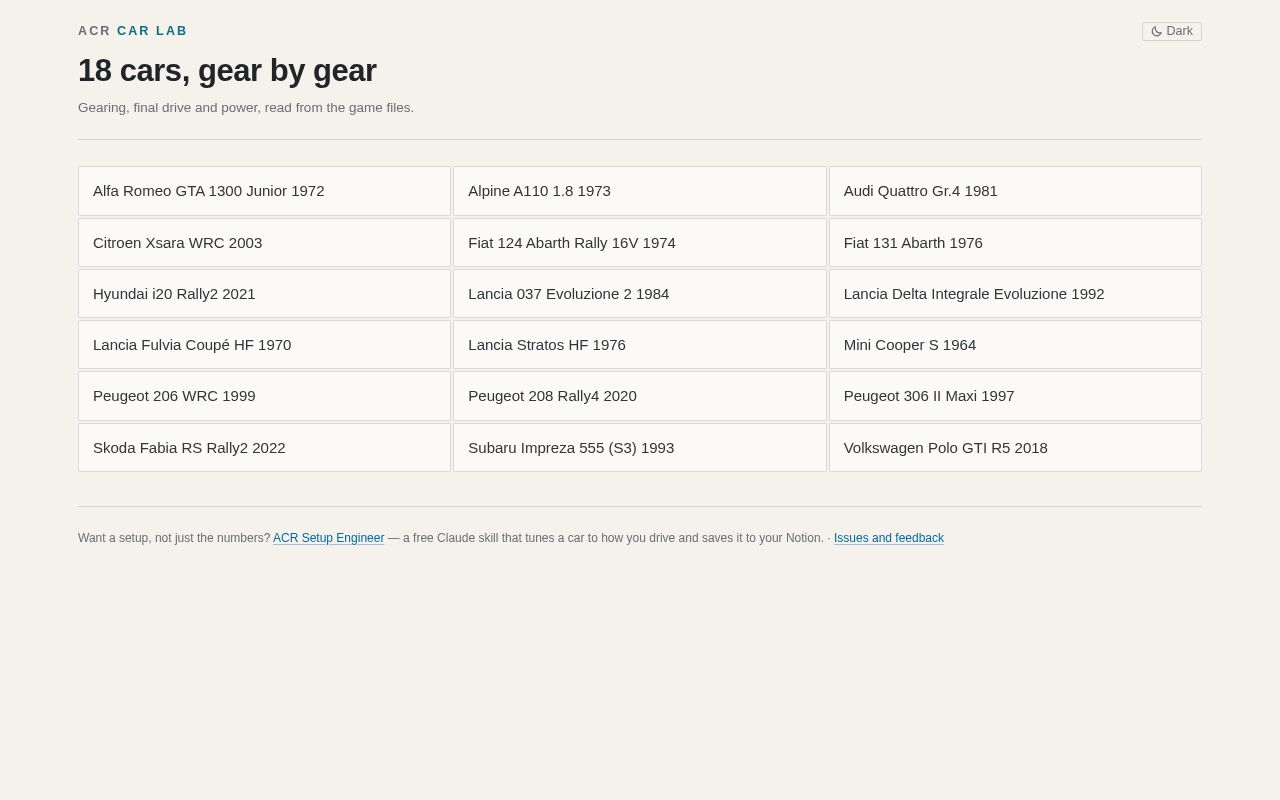This screenshot has height=800, width=1280.
Task: Open Alfa Romeo GTA 1300 Junior 1972
Action: coord(265,191)
